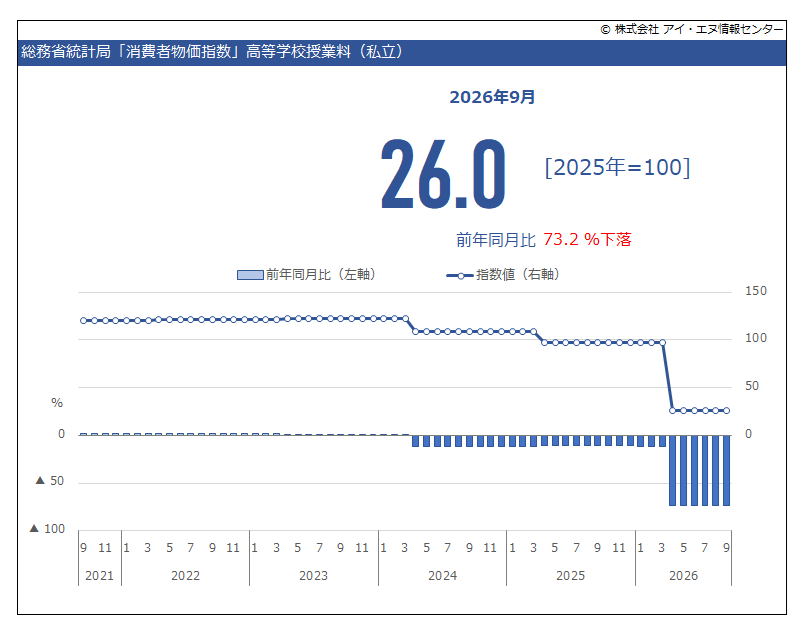Click the right axis value 100

pyautogui.click(x=756, y=338)
